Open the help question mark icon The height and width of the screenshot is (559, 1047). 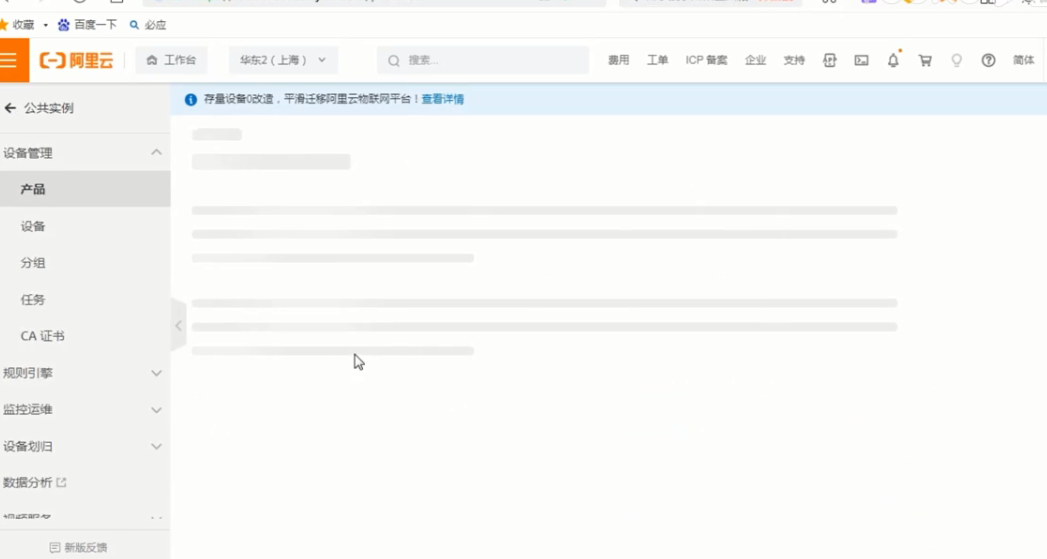pos(988,61)
